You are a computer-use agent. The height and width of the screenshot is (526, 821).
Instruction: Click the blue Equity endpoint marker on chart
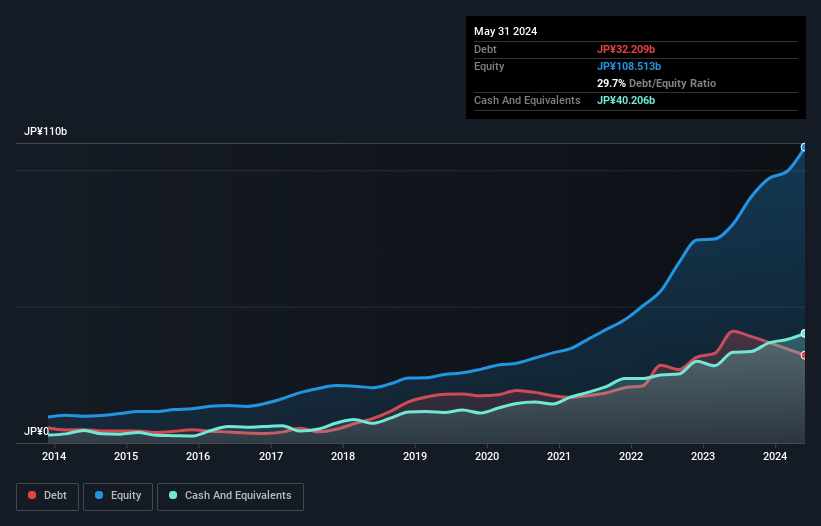click(804, 147)
